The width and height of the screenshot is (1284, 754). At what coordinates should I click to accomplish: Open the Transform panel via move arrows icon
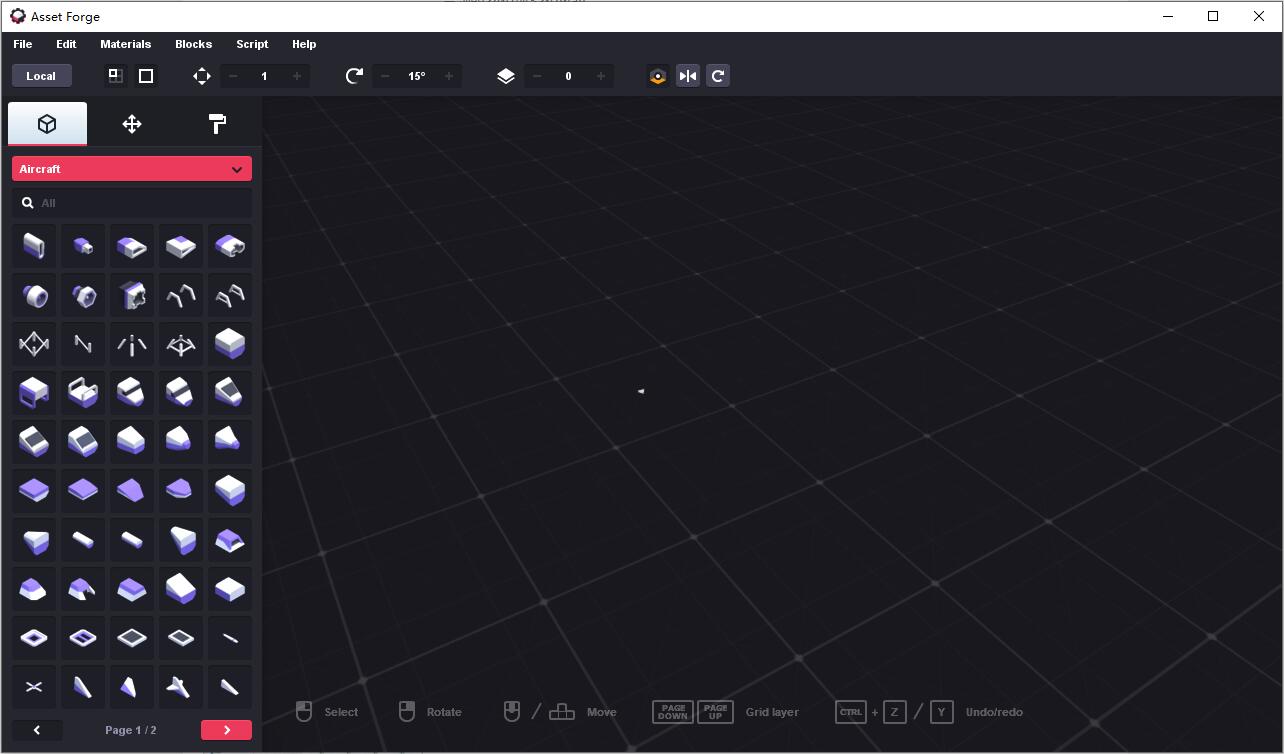tap(131, 123)
